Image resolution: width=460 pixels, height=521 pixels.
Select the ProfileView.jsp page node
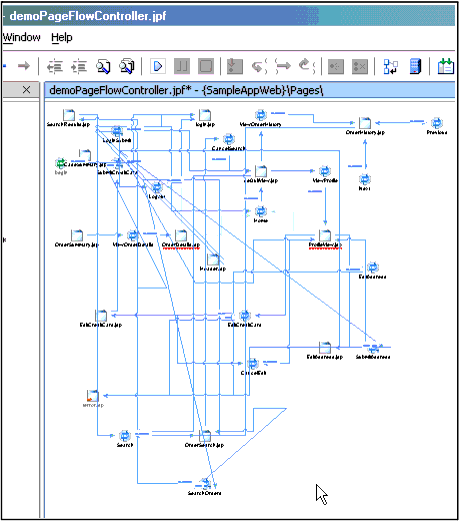[325, 235]
